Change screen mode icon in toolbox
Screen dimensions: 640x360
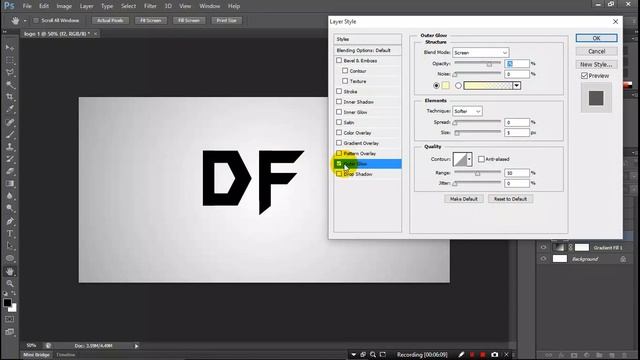[x=9, y=332]
